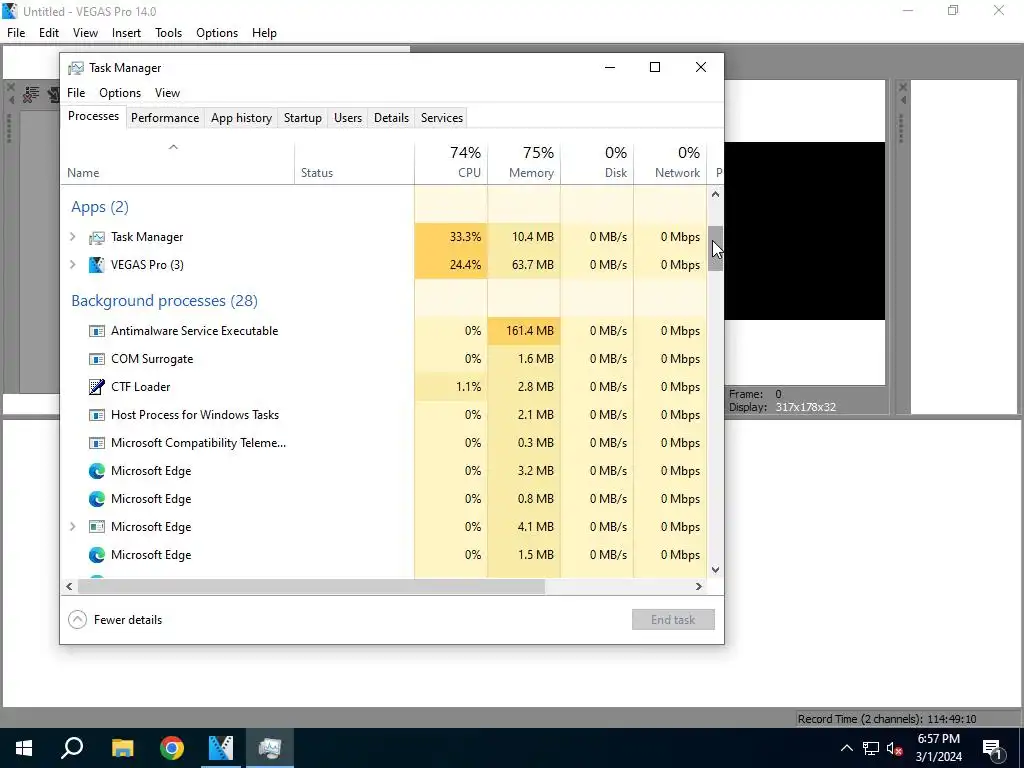1024x768 pixels.
Task: Click the horizontal scrollbar right arrow
Action: [x=699, y=586]
